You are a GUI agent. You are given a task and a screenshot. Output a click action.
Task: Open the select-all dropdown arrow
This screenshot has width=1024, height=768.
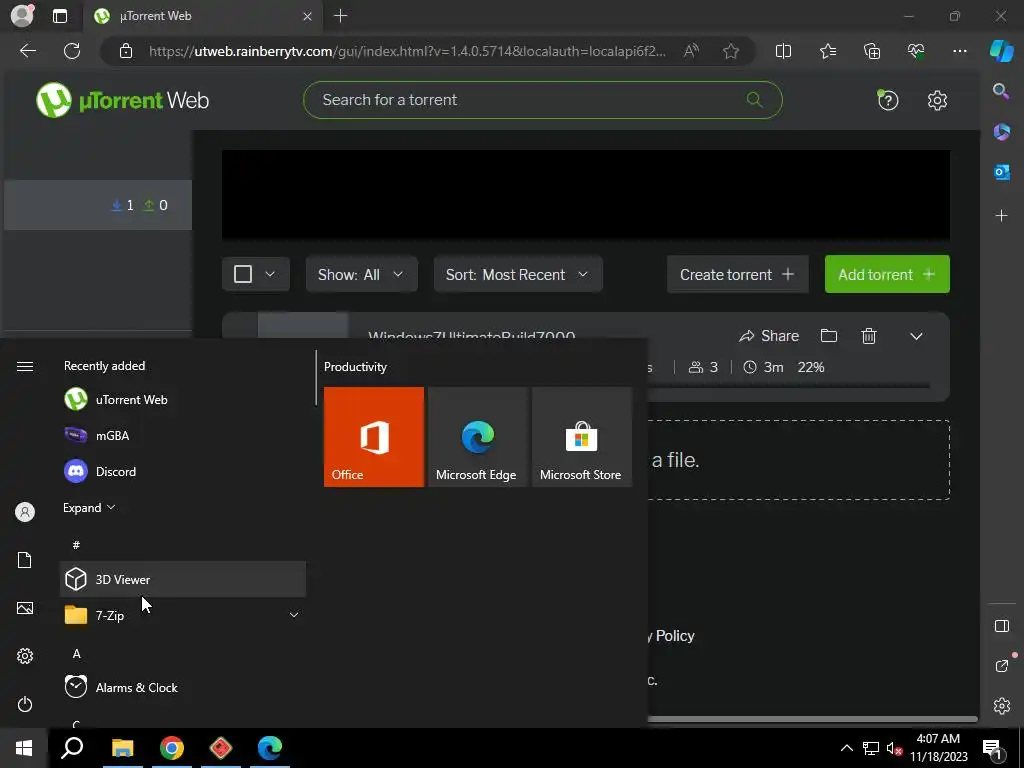[x=270, y=274]
